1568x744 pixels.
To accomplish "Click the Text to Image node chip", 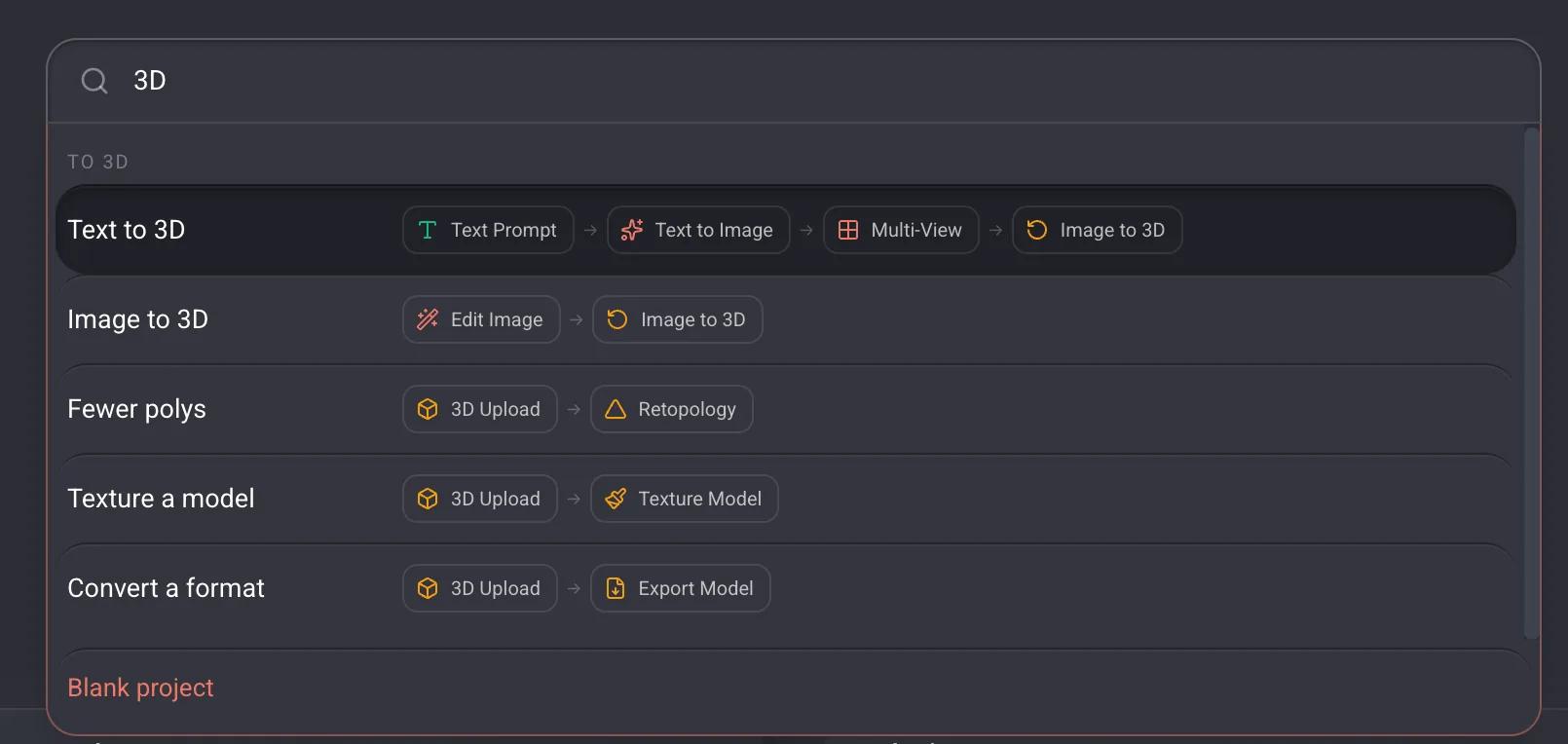I will pyautogui.click(x=698, y=230).
